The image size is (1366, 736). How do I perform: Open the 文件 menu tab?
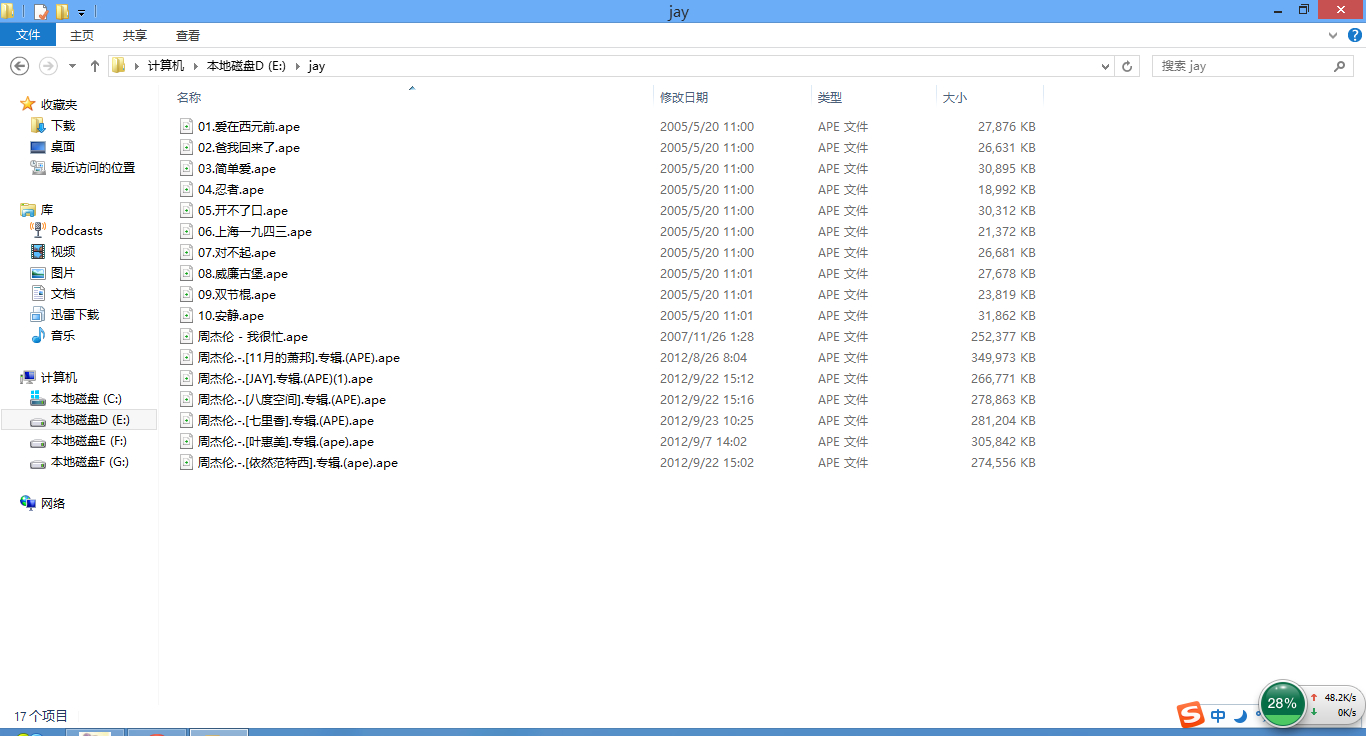tap(29, 35)
